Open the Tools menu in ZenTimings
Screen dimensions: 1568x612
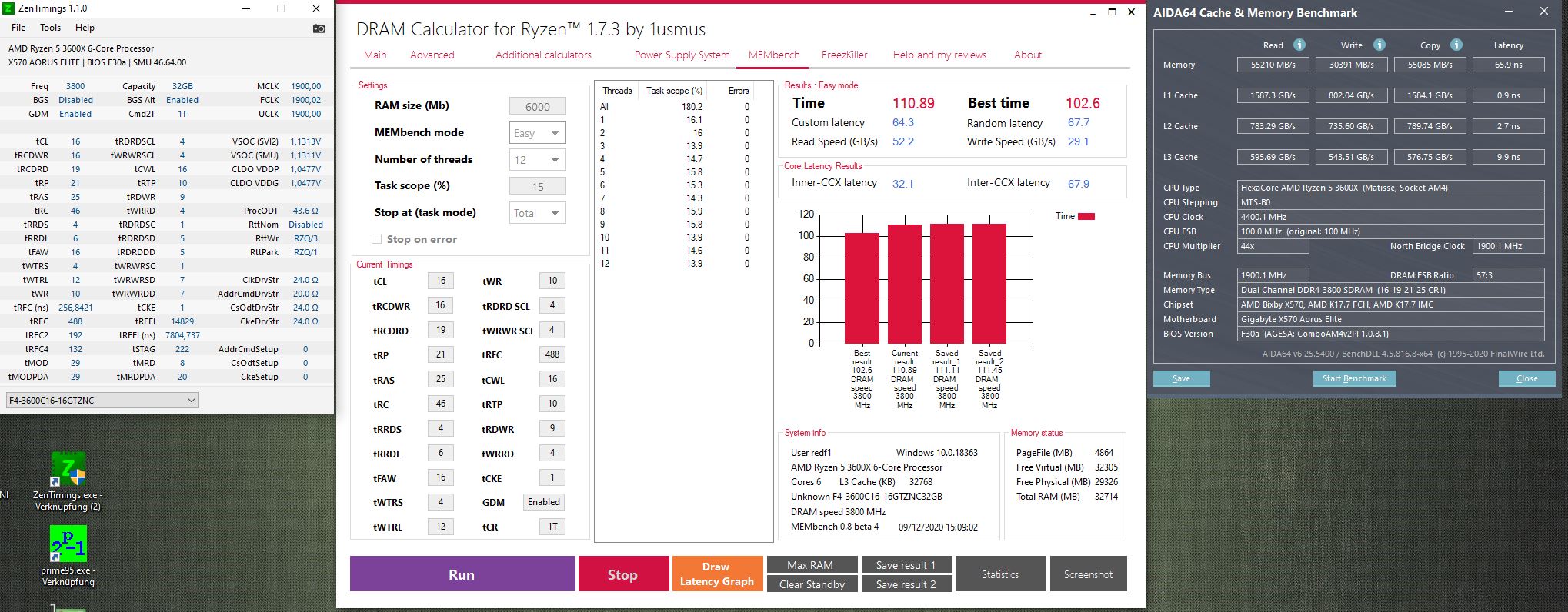[51, 28]
